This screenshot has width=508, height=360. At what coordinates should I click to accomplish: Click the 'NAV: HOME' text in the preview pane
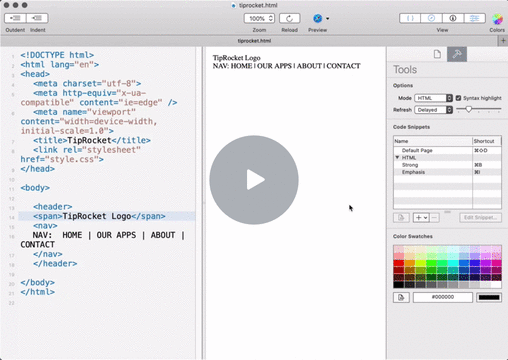coord(232,66)
